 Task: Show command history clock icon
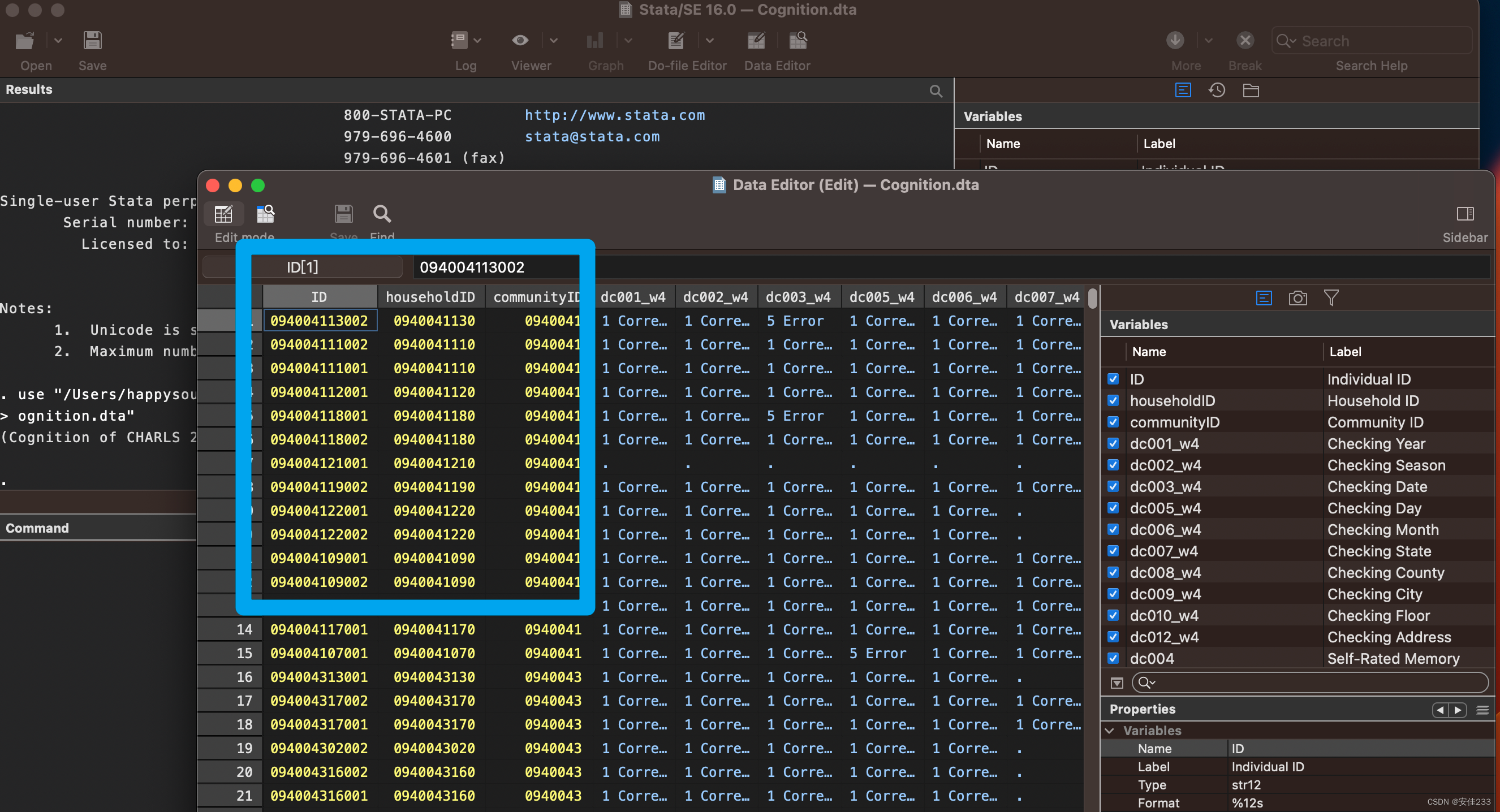coord(1217,90)
